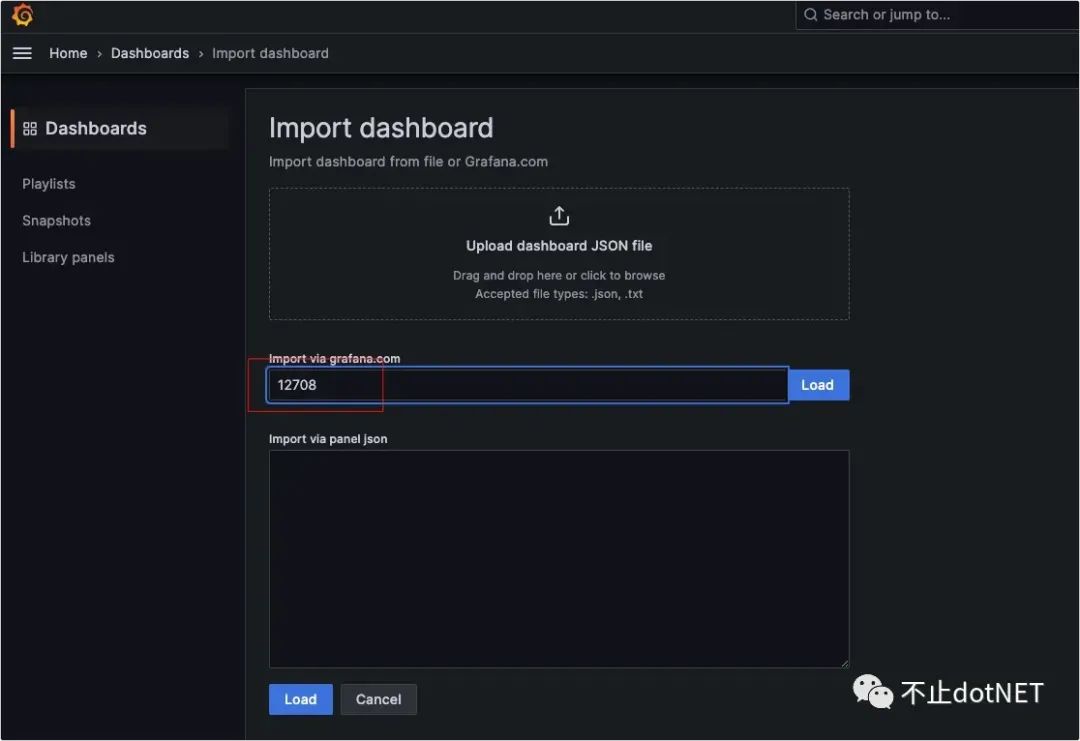This screenshot has height=741, width=1080.
Task: Cancel the dashboard import
Action: click(x=378, y=699)
